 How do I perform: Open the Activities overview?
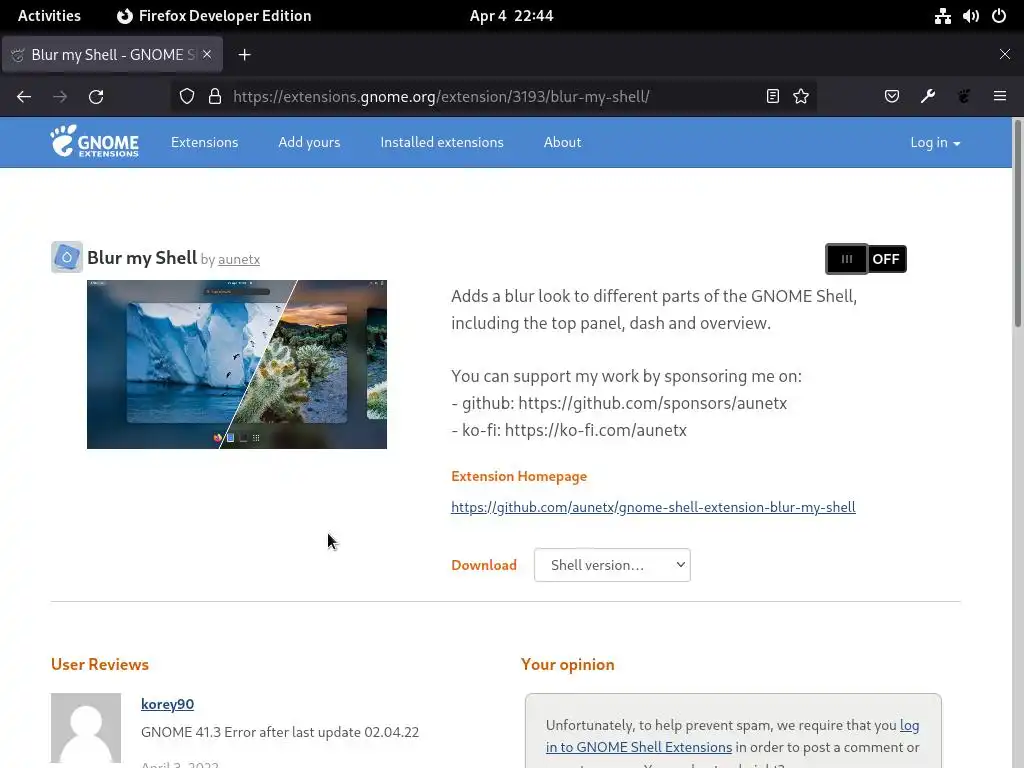point(49,16)
